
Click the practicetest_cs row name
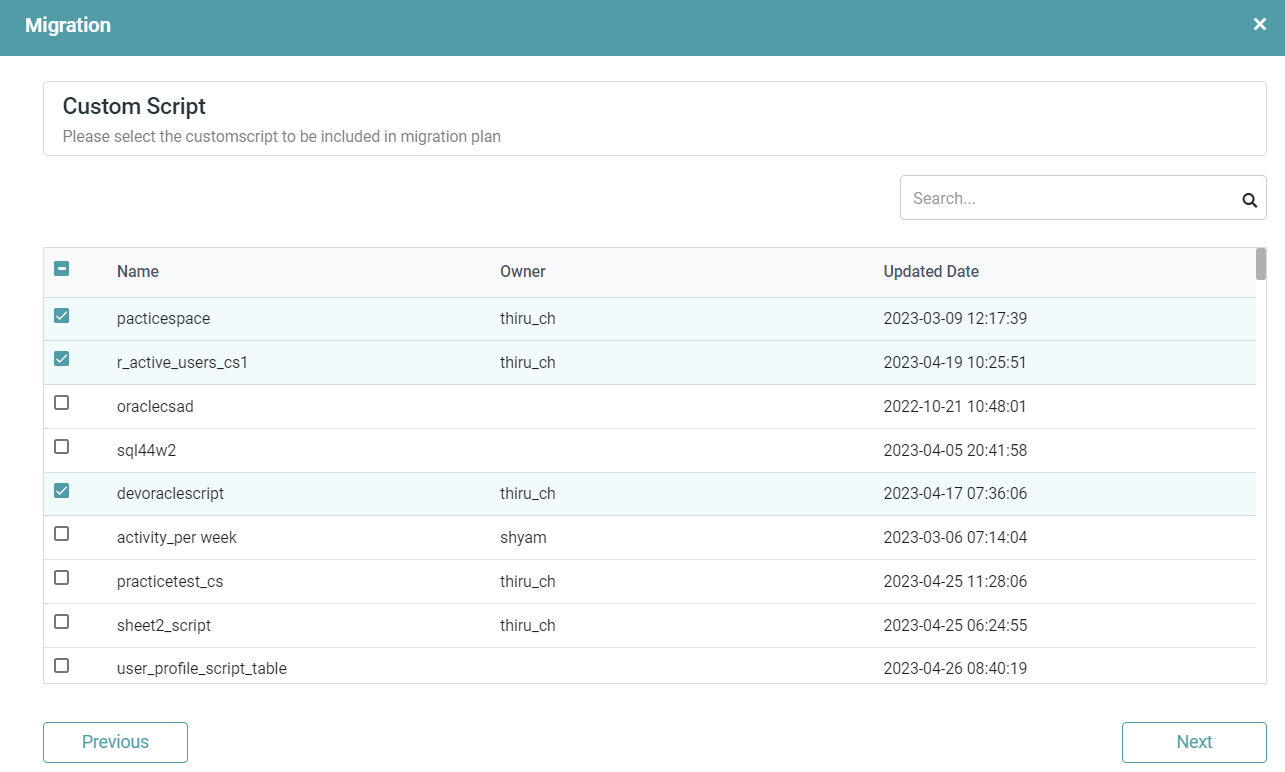[x=170, y=582]
